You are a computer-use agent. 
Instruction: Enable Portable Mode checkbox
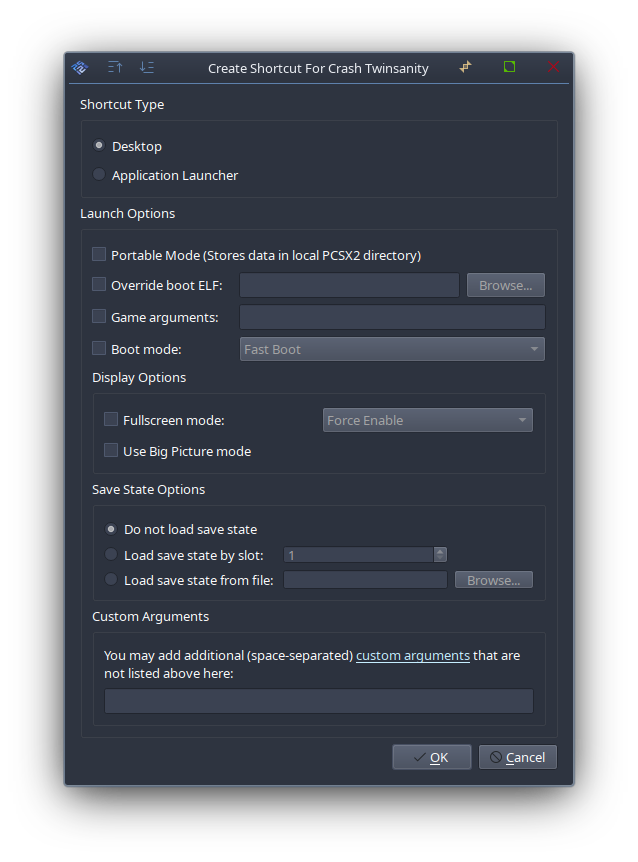(99, 255)
